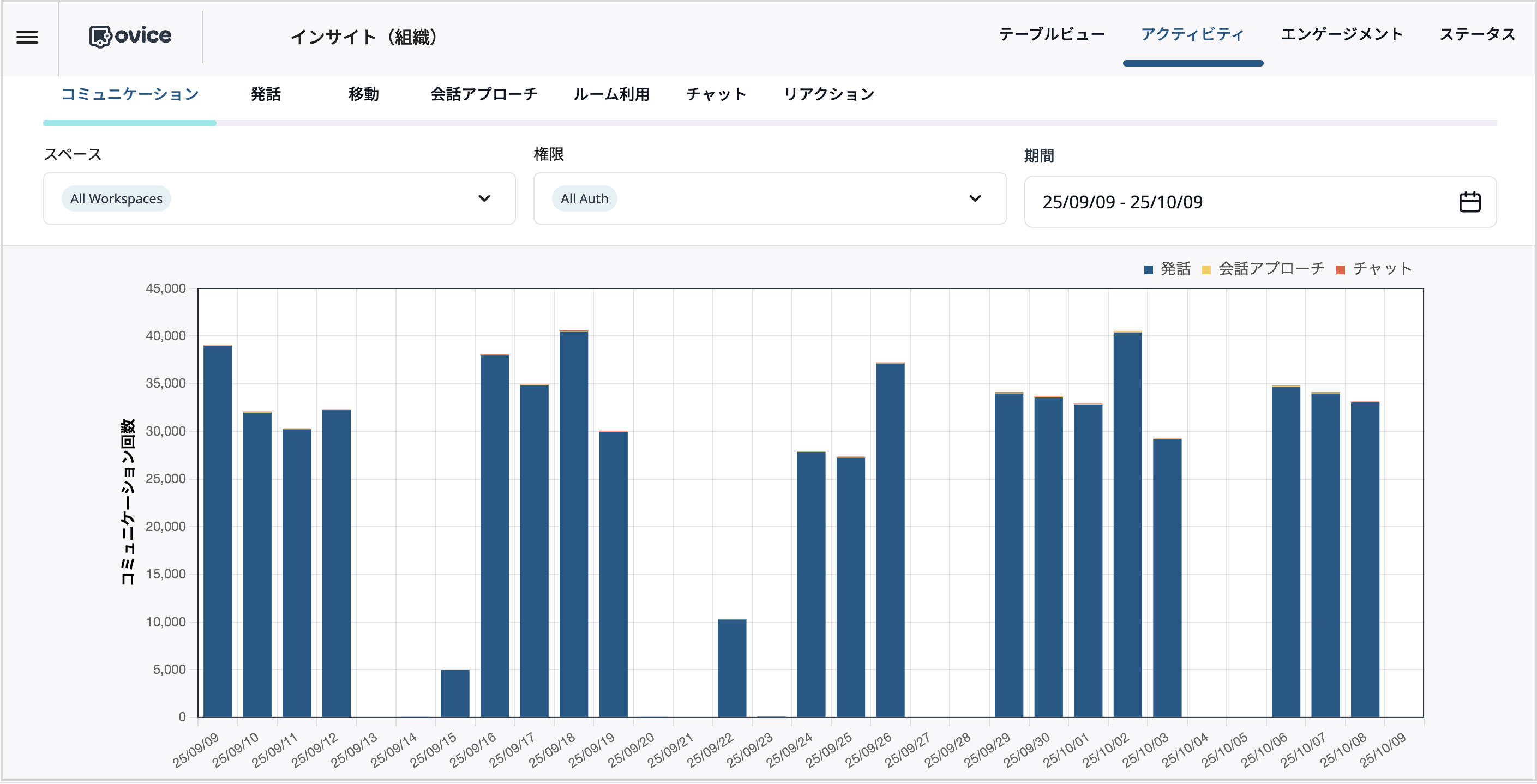Select the コミュニケーション sub-tab
The width and height of the screenshot is (1537, 784).
(129, 94)
